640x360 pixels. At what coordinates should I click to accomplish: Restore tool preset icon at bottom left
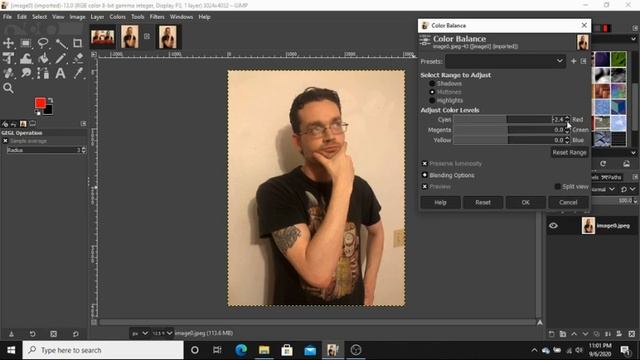point(33,333)
